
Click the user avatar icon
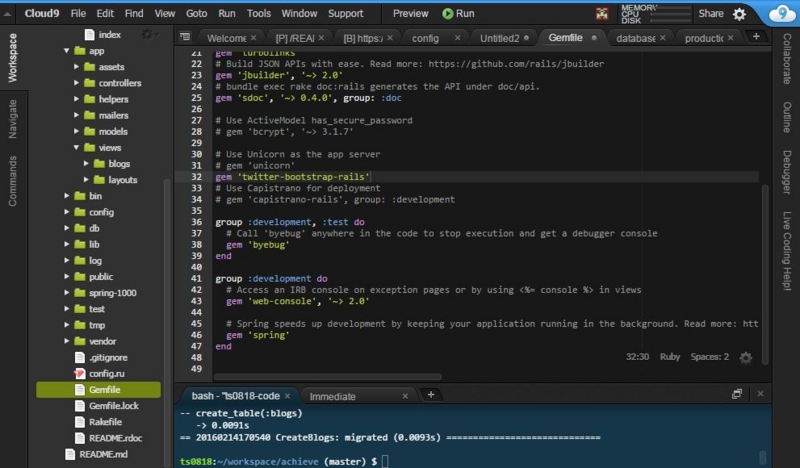coord(602,14)
